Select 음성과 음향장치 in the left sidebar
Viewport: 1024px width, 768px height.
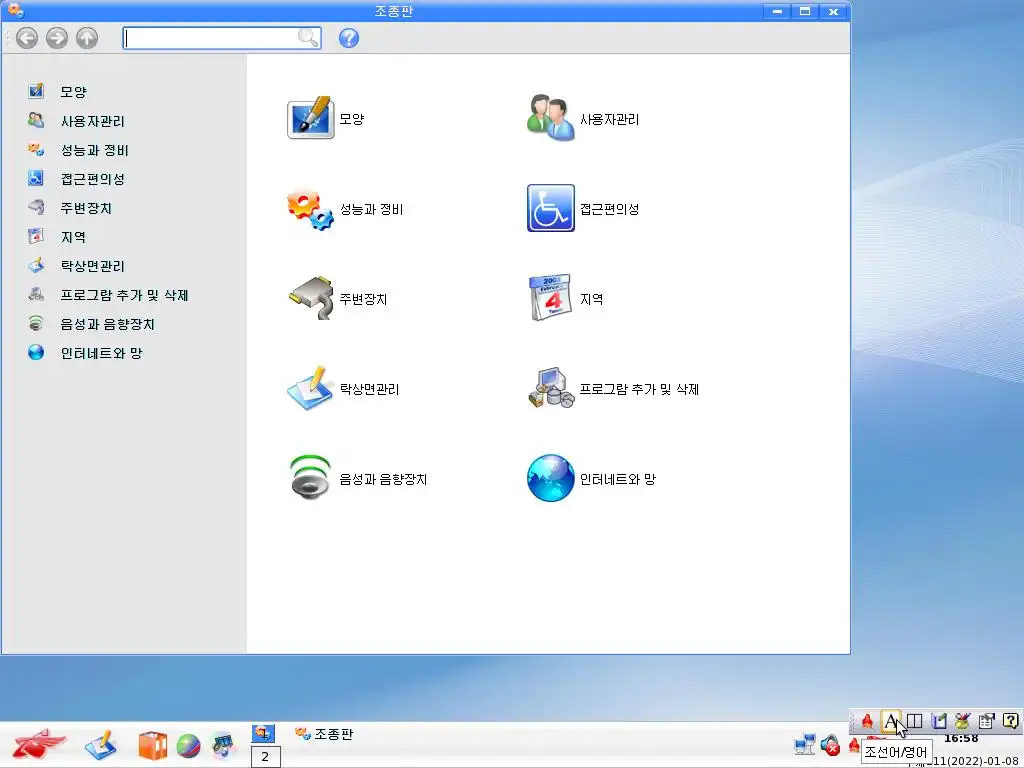[107, 324]
